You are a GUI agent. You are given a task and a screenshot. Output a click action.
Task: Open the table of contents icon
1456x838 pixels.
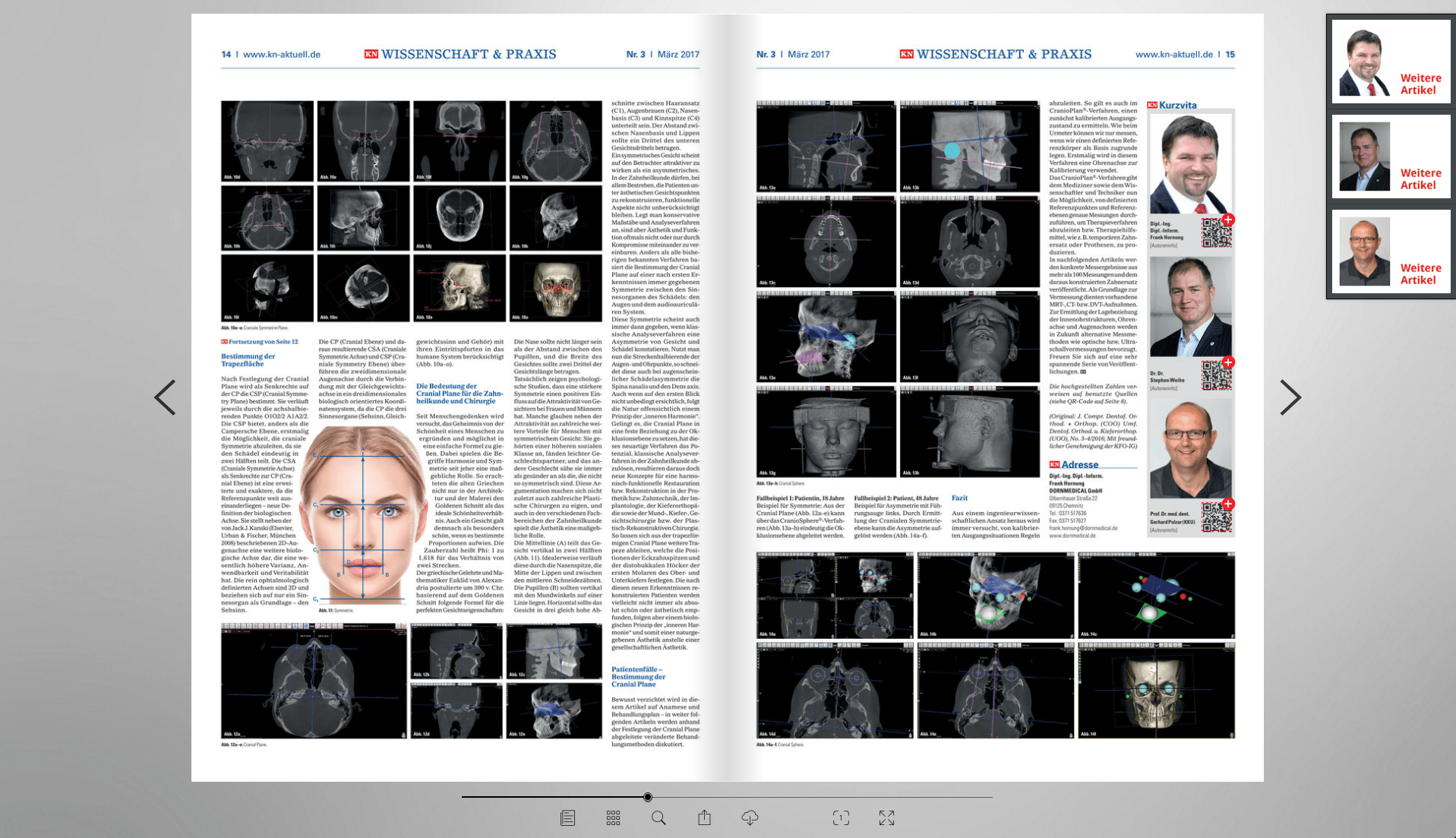567,817
